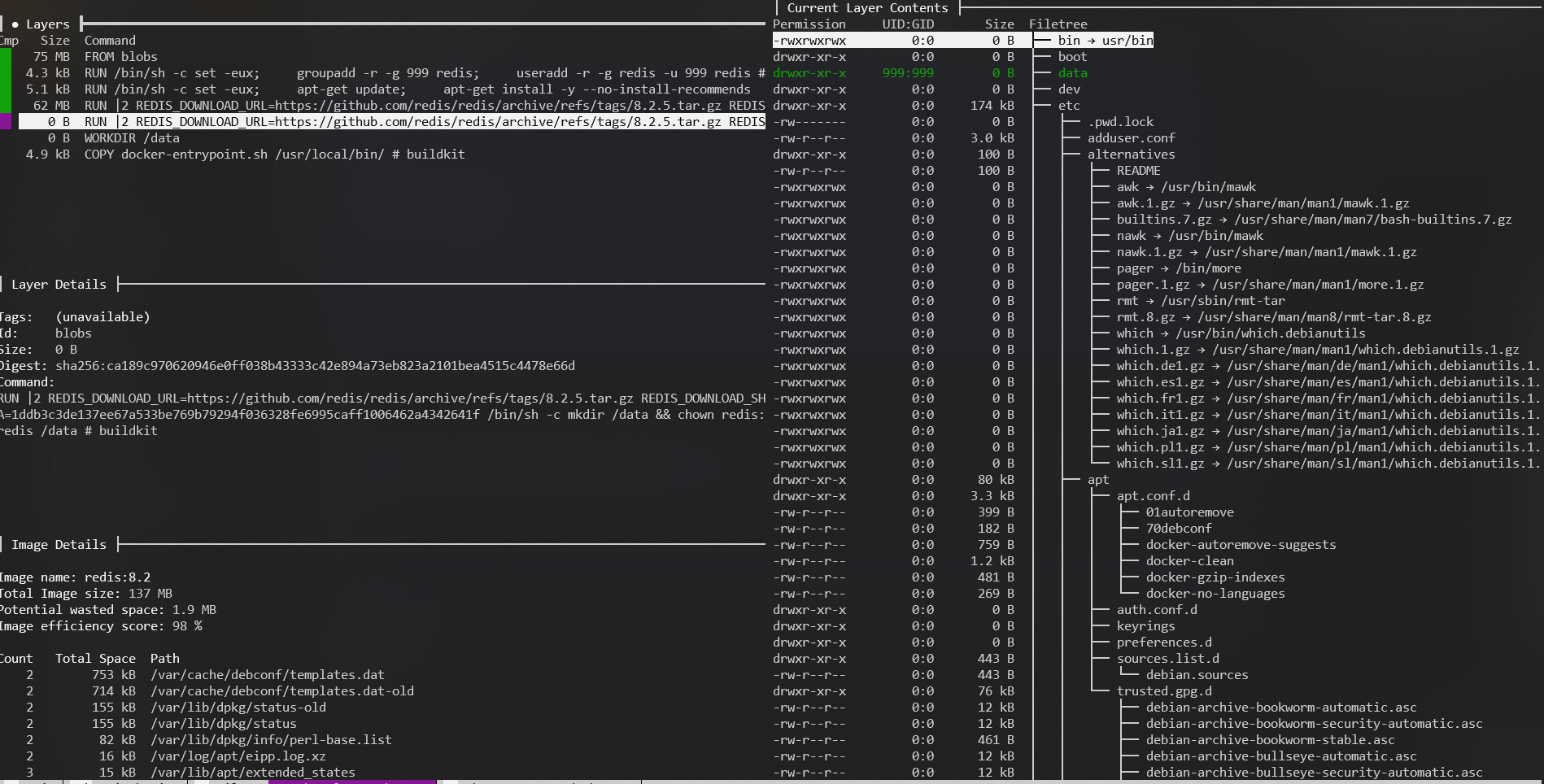
Task: Collapse the alternatives directory
Action: (x=1131, y=155)
